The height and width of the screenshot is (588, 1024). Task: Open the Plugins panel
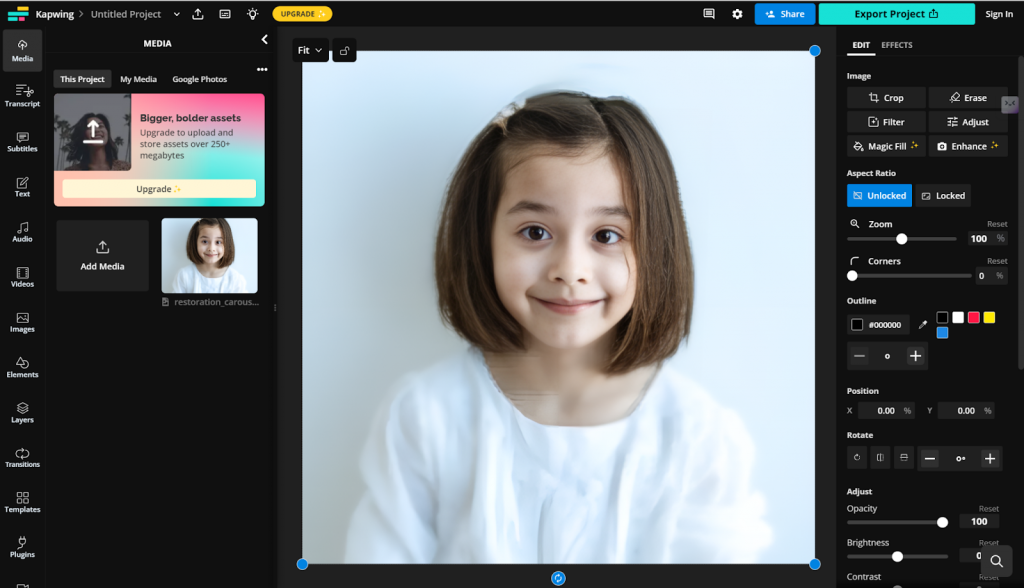click(x=22, y=547)
